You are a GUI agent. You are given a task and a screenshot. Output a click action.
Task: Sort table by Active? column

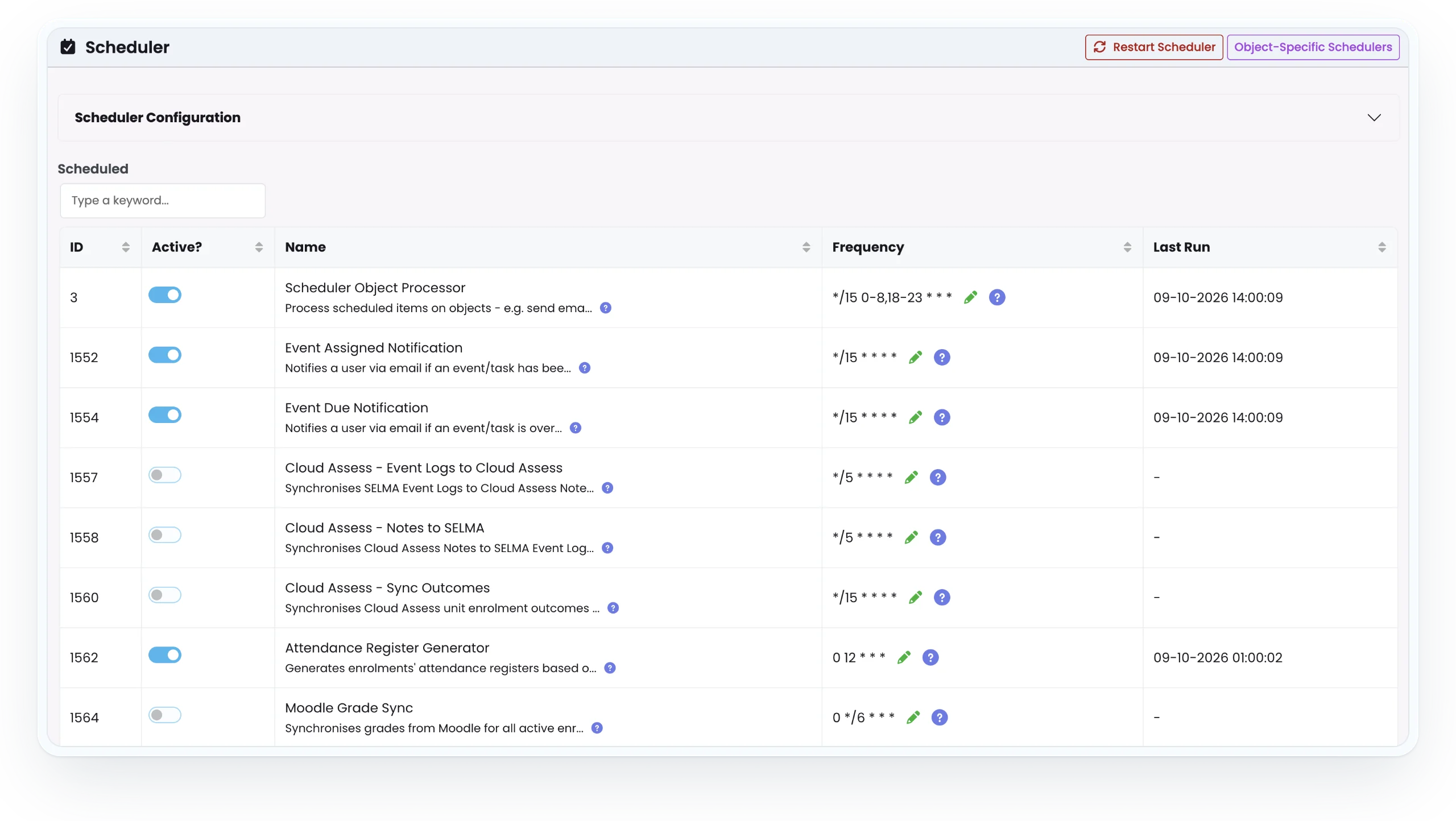pyautogui.click(x=259, y=247)
